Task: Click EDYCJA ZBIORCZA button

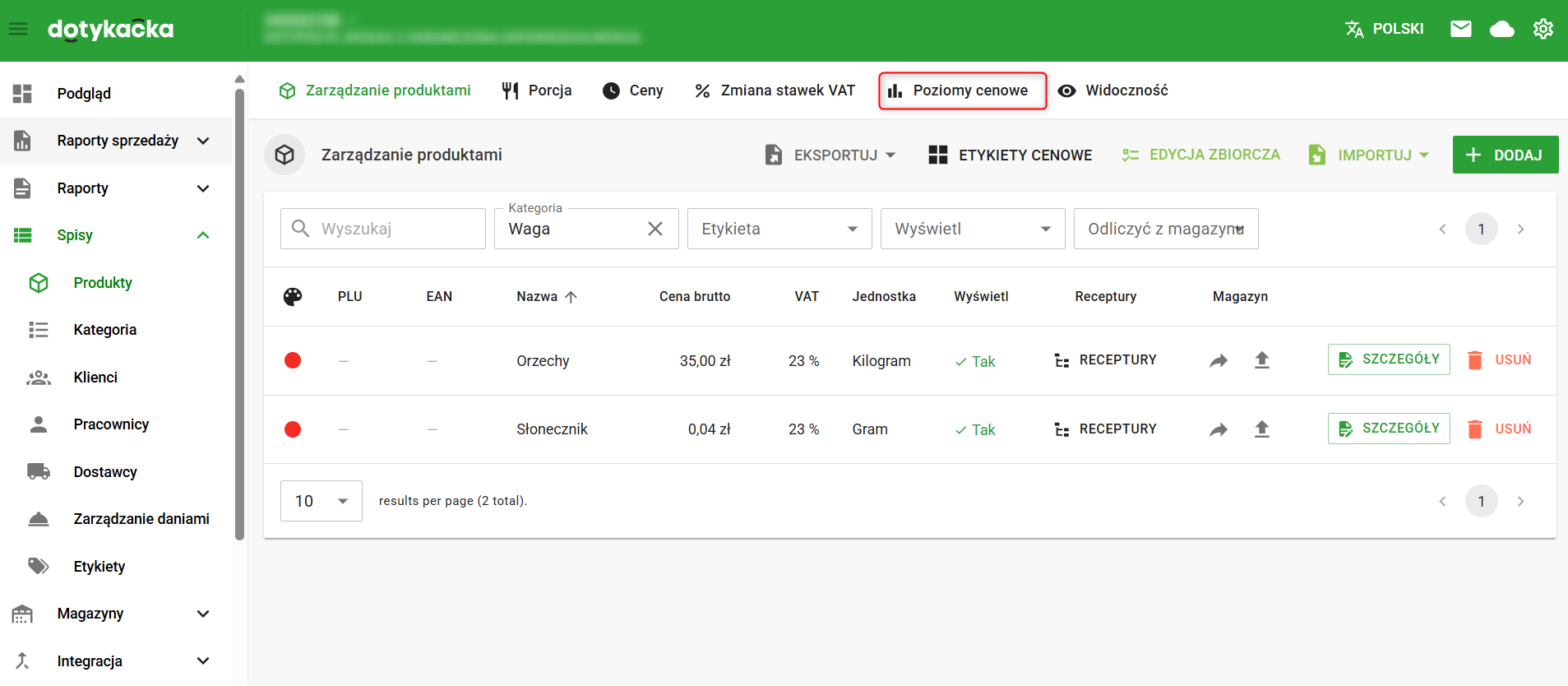Action: tap(1201, 155)
